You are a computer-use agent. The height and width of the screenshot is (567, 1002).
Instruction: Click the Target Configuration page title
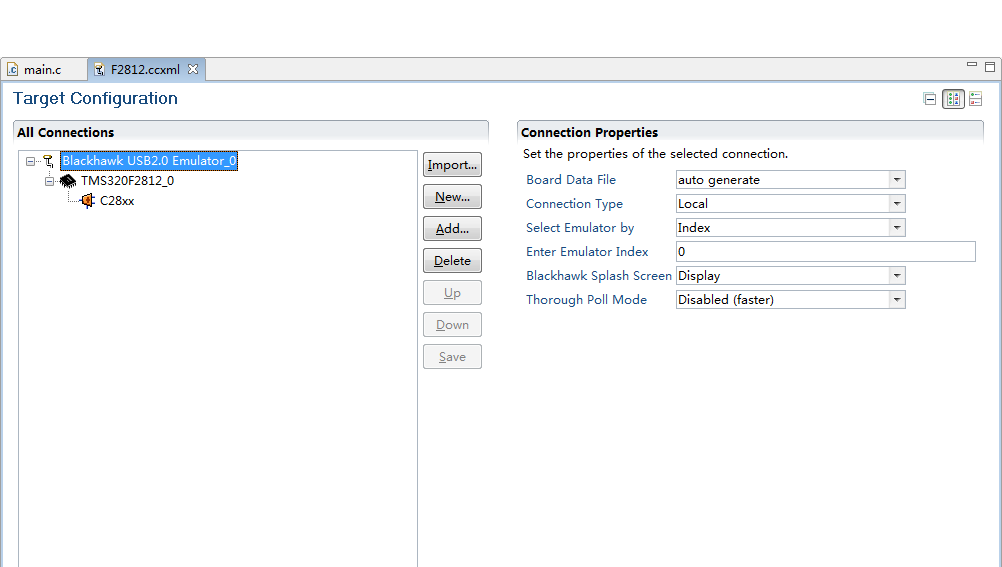point(95,98)
